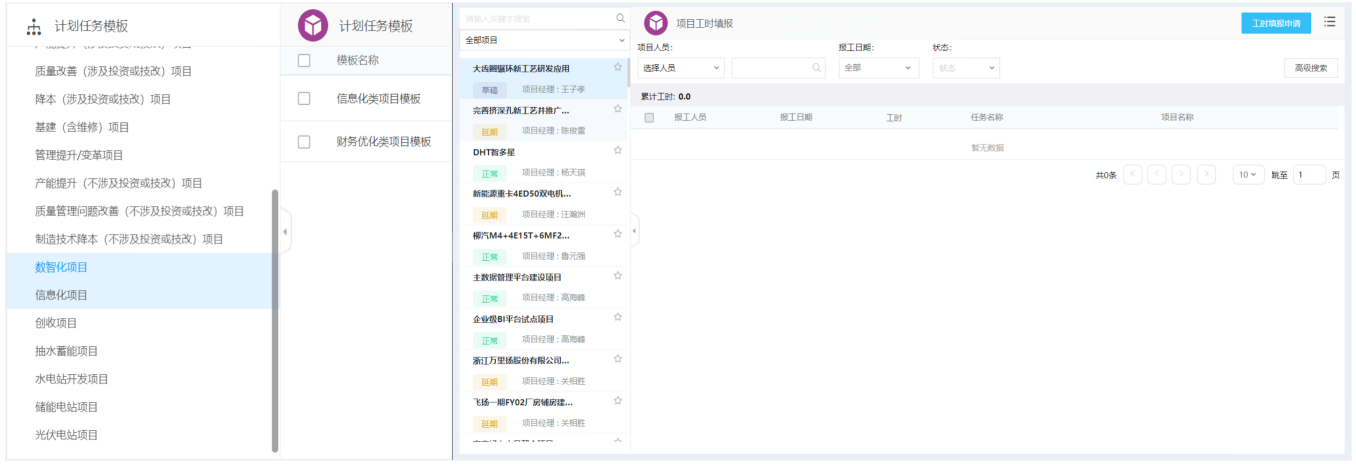Image resolution: width=1356 pixels, height=464 pixels.
Task: Open the list-view menu icon at top right
Action: [x=1329, y=21]
